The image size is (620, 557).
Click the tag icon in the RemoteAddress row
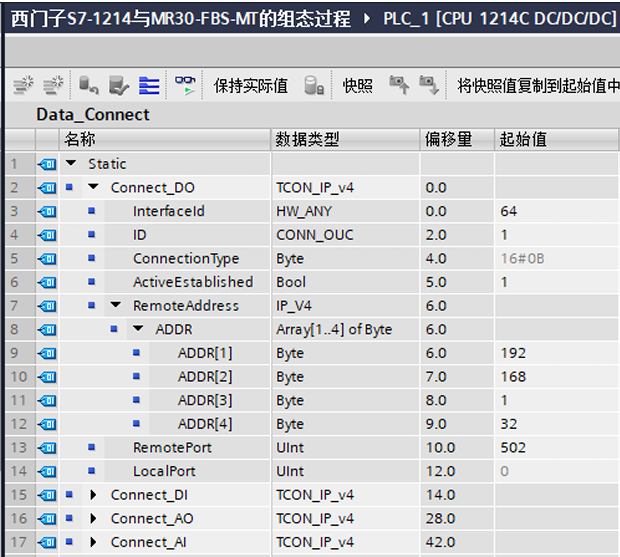pos(47,306)
